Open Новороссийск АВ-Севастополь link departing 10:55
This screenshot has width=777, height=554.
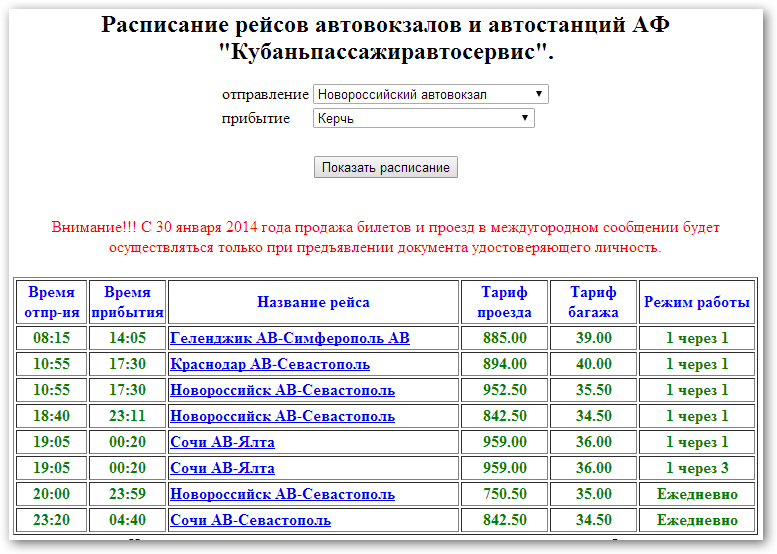tap(282, 390)
